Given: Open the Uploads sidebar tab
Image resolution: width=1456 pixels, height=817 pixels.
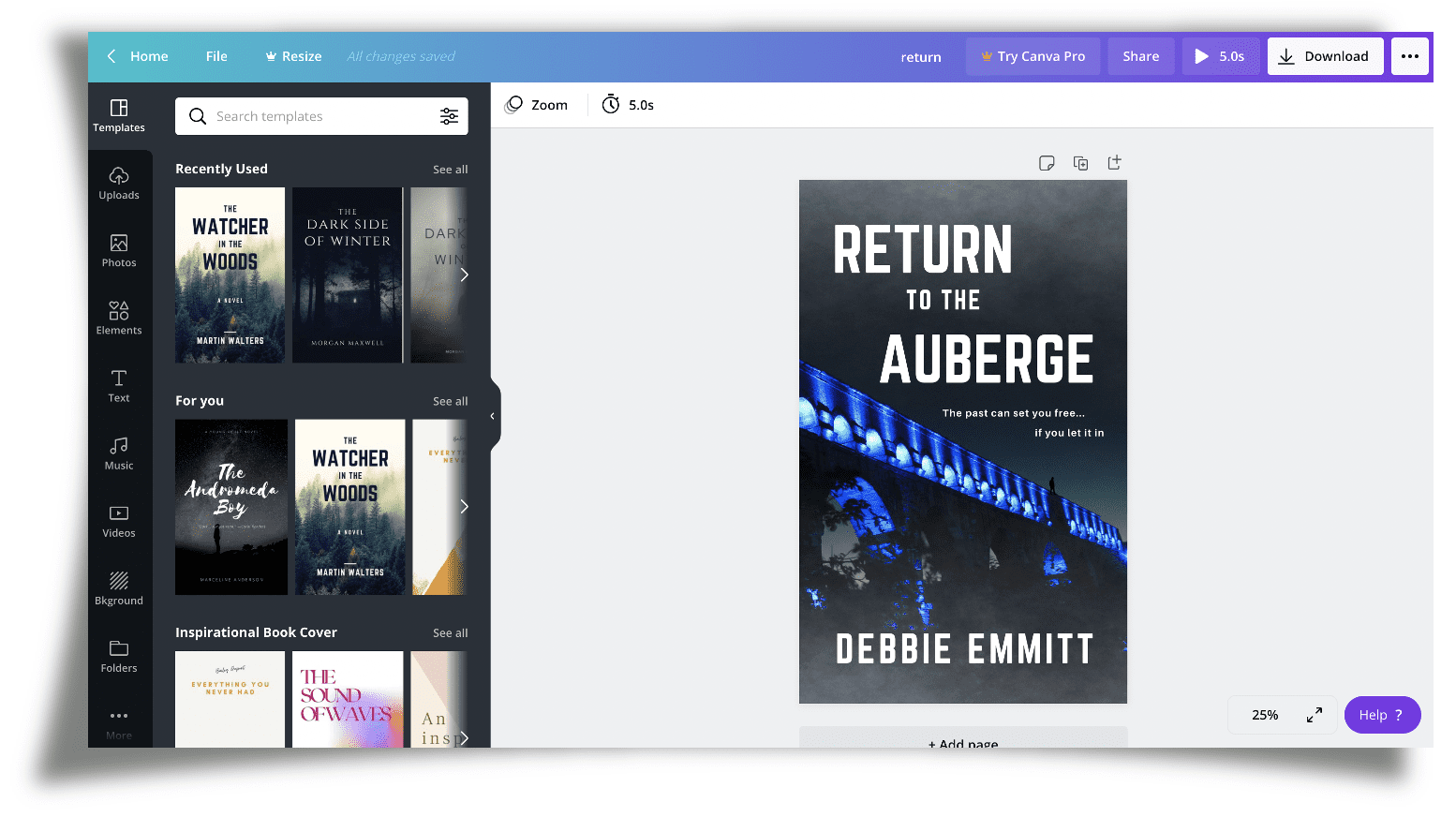Looking at the screenshot, I should click(119, 184).
